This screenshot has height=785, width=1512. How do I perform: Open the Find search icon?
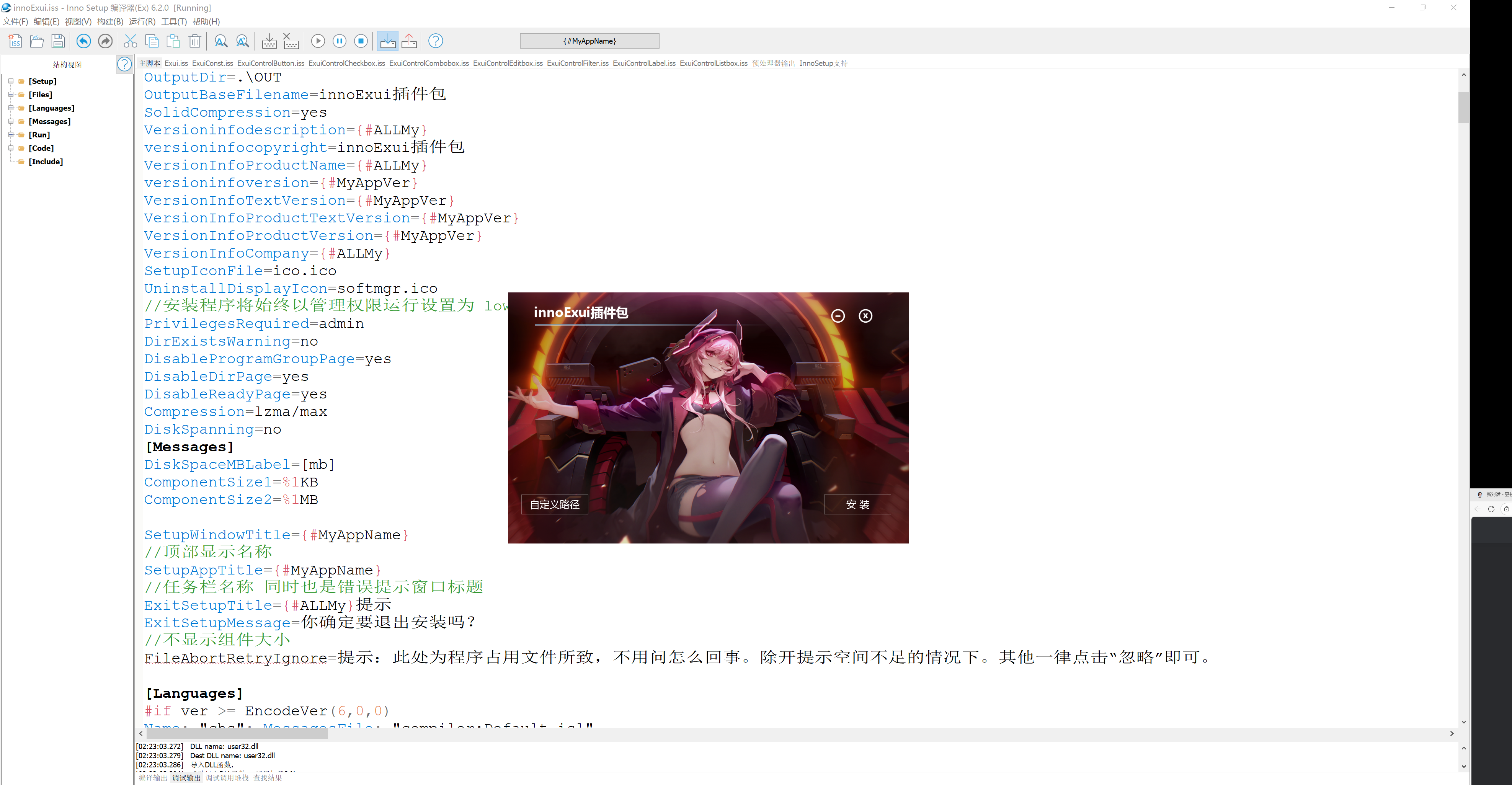click(221, 41)
